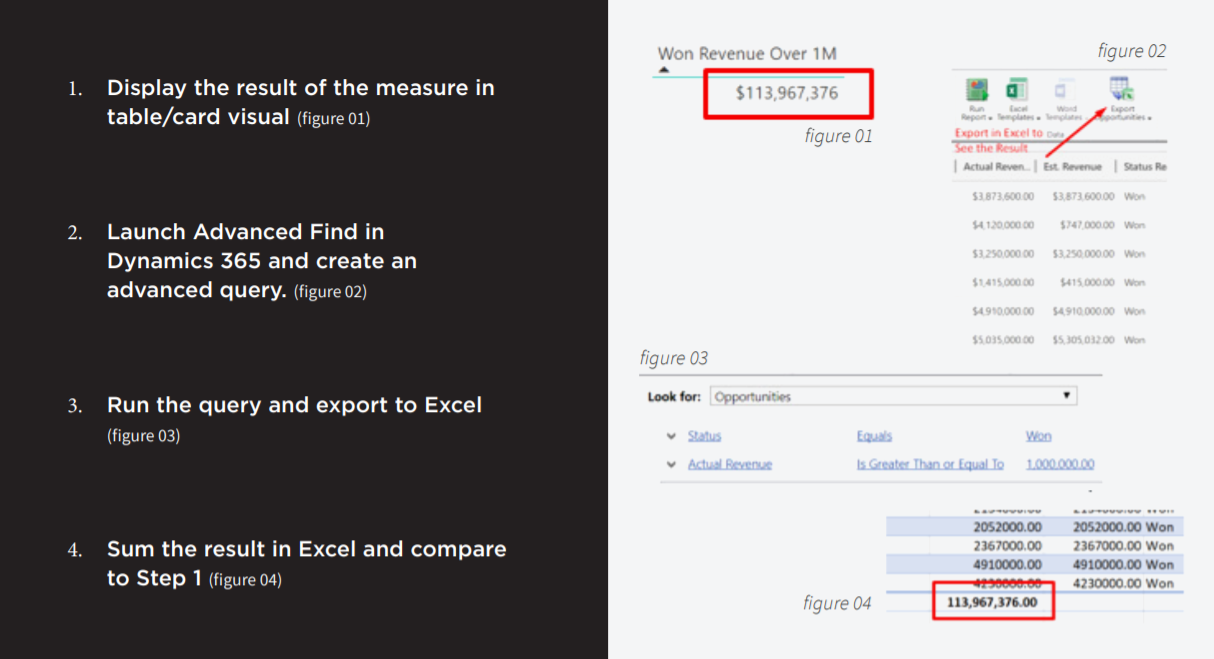Click the Won value link
This screenshot has width=1214, height=659.
(1038, 436)
